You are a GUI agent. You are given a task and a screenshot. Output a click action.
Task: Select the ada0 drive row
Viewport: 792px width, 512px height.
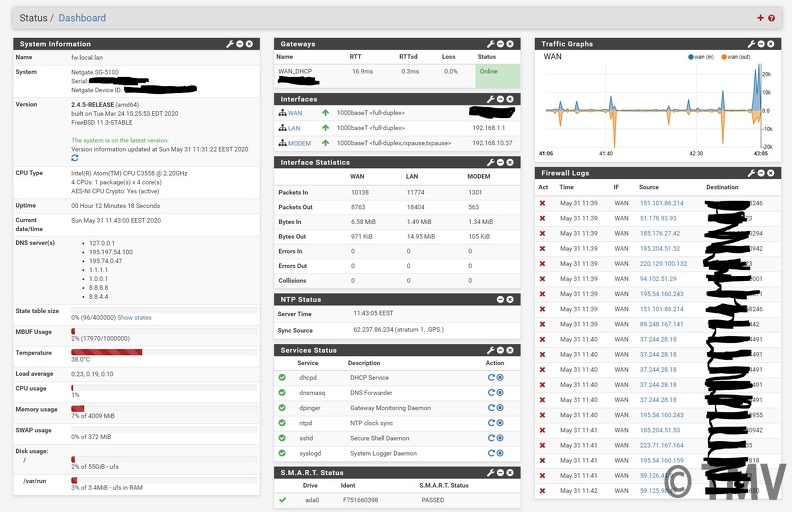(x=397, y=500)
